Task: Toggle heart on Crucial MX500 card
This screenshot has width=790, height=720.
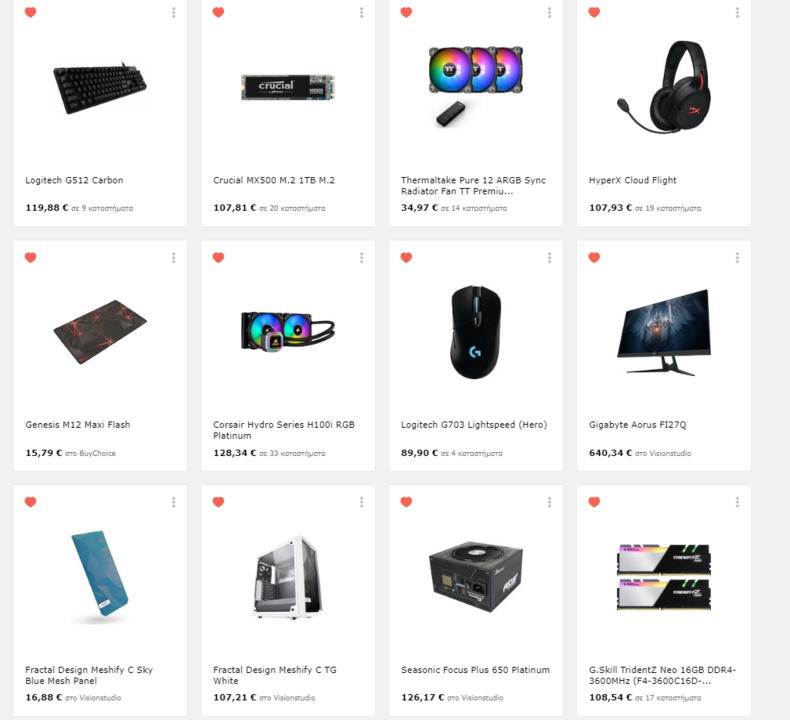Action: click(218, 12)
